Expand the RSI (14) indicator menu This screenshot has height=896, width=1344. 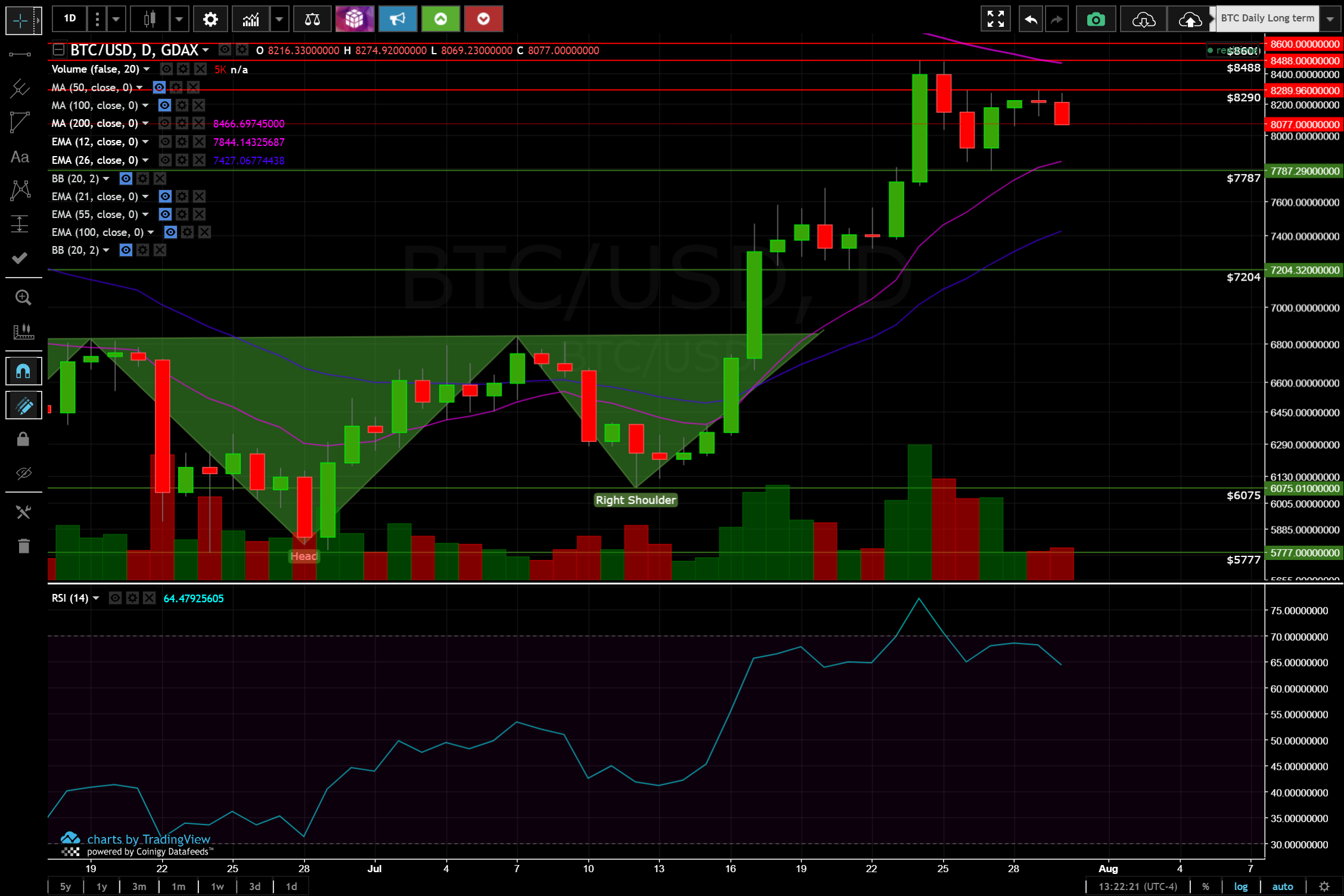click(x=96, y=598)
